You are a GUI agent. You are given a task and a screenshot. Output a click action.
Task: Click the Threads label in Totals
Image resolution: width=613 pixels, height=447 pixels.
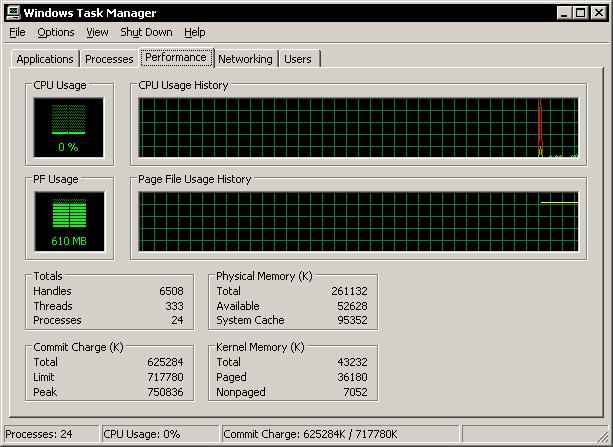[53, 306]
